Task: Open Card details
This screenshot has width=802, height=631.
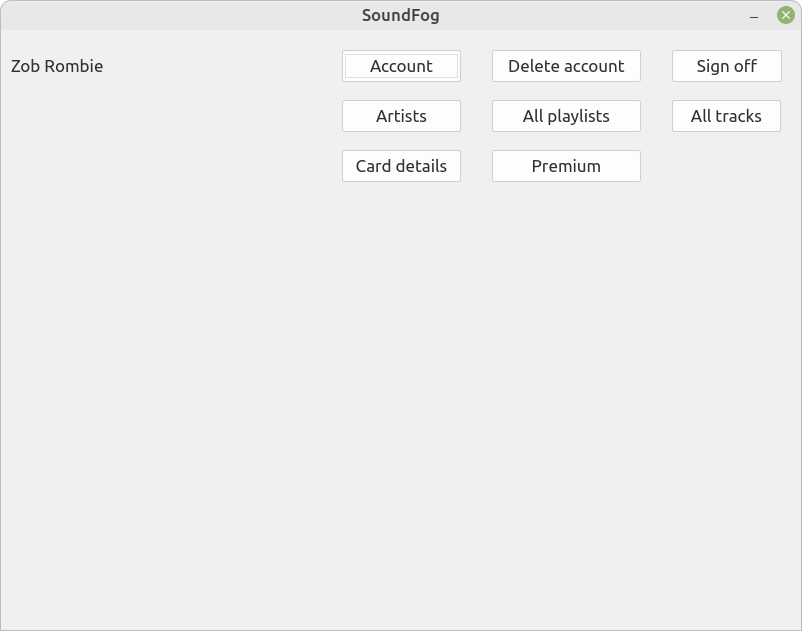Action: point(401,166)
